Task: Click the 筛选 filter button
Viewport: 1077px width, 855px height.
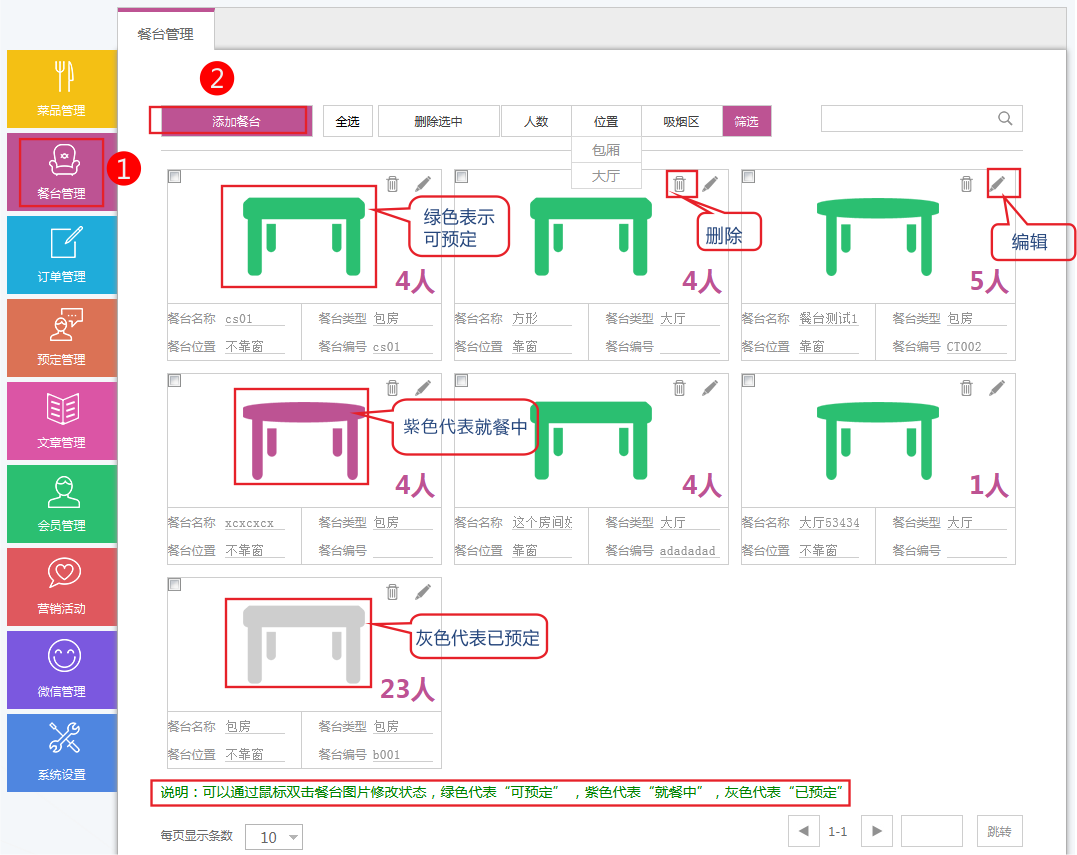Action: click(x=747, y=122)
